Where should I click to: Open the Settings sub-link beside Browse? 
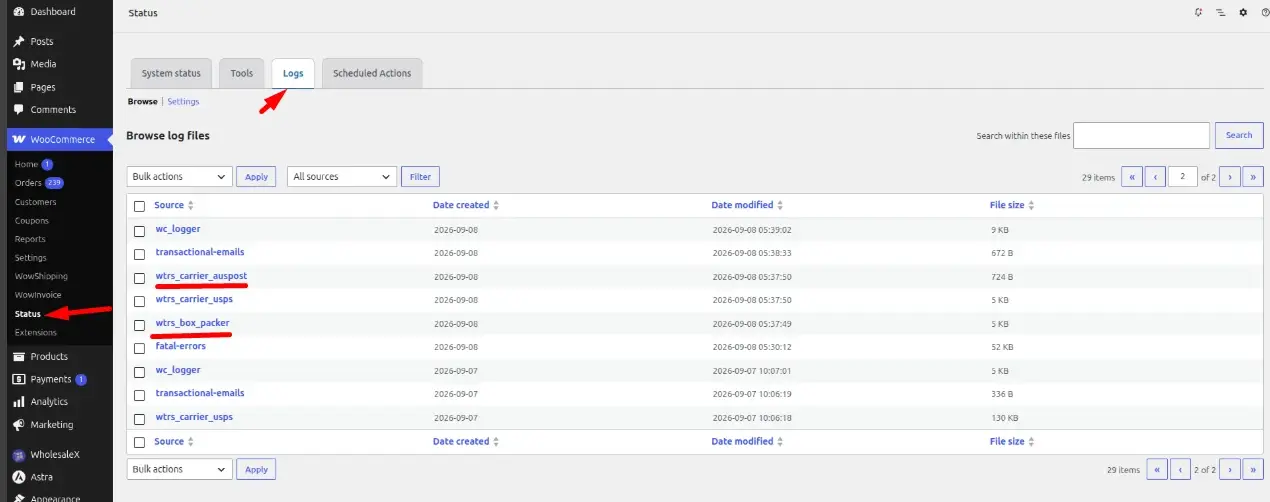click(183, 101)
